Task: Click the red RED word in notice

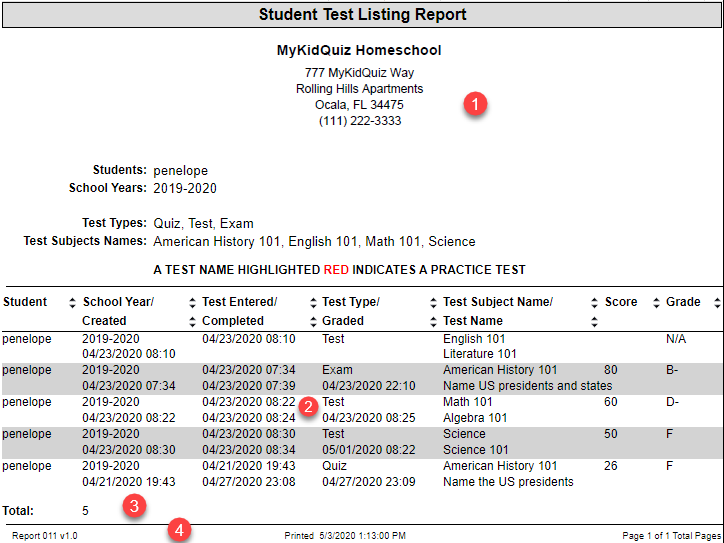Action: point(336,270)
